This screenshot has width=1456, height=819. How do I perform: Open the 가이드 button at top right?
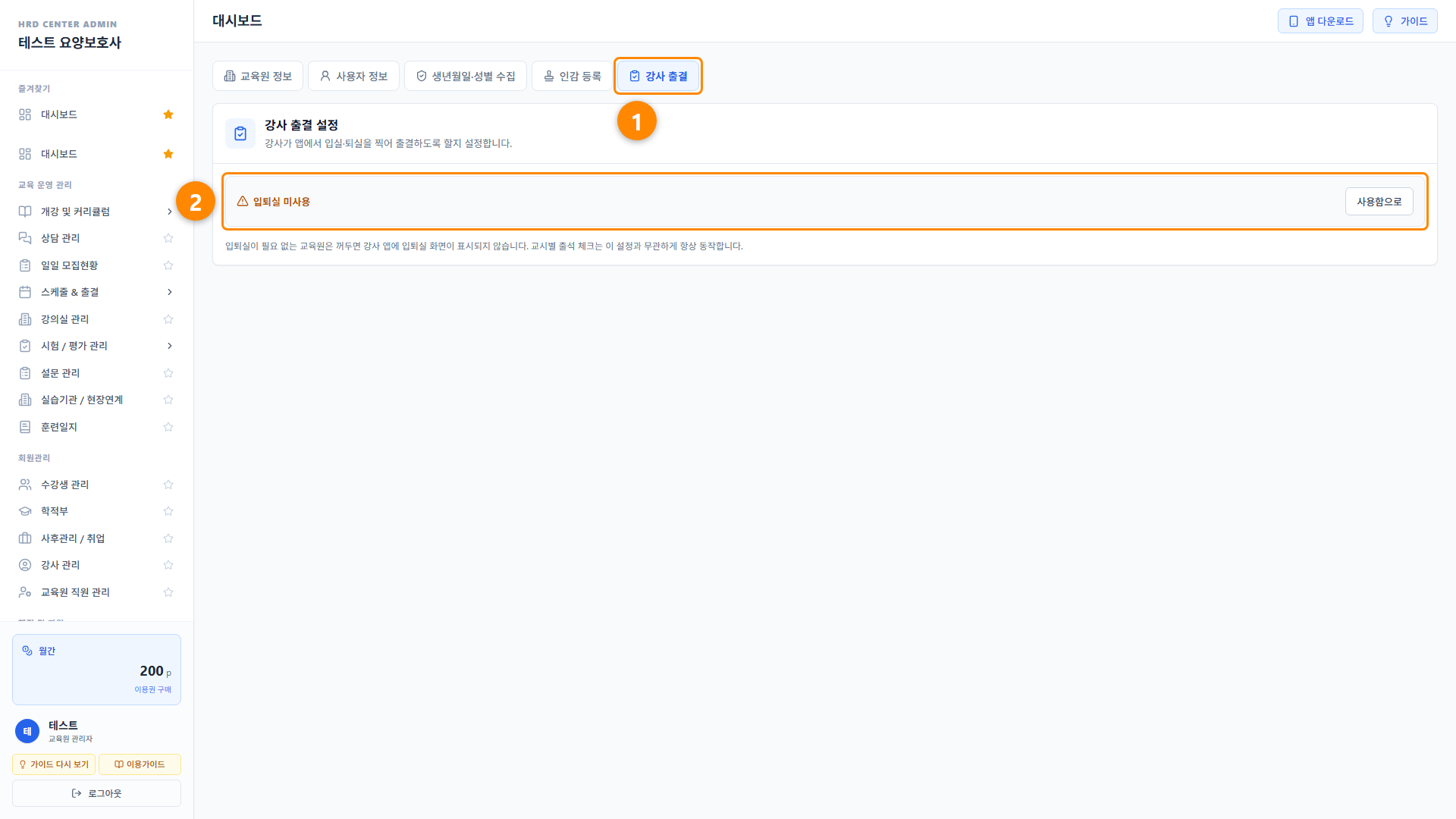(1404, 21)
